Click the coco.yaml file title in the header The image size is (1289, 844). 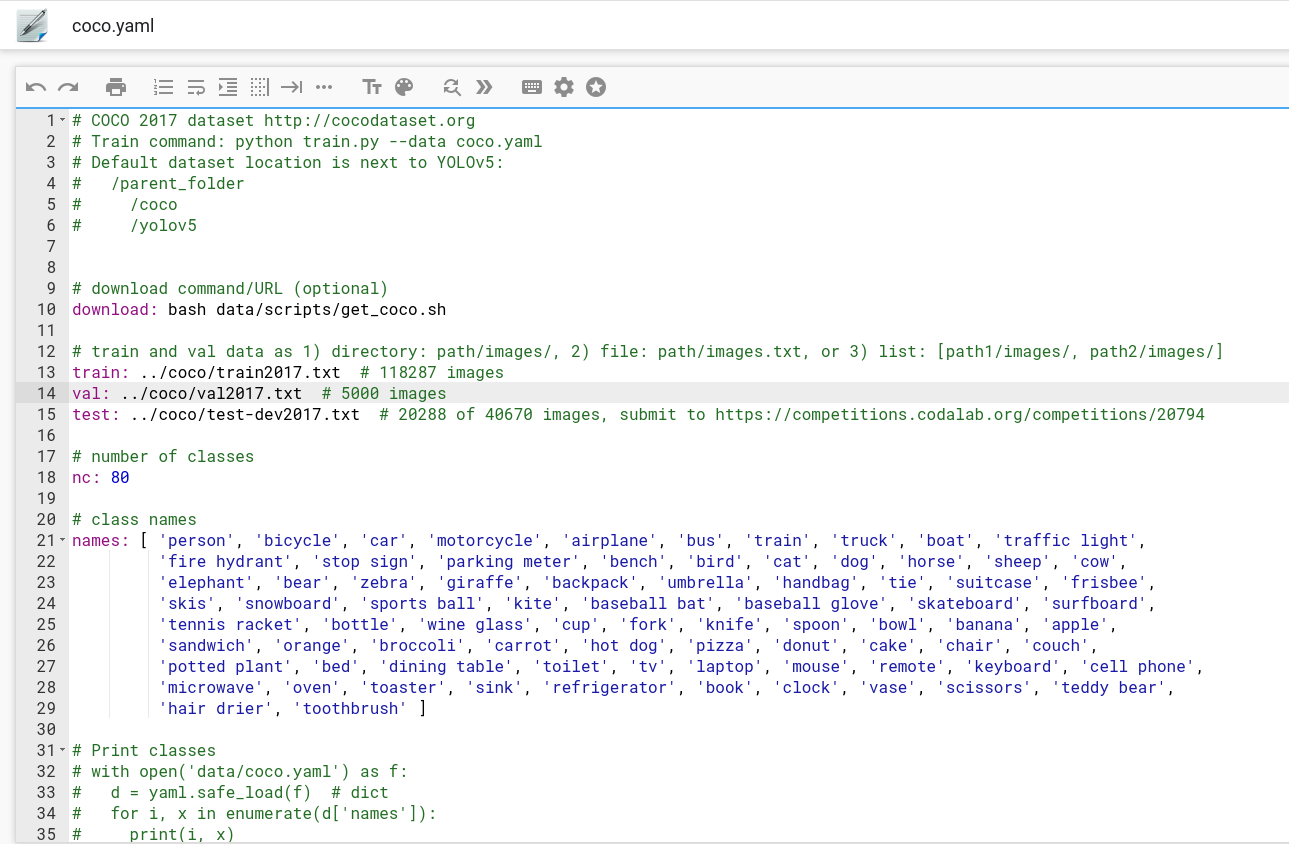[x=113, y=26]
